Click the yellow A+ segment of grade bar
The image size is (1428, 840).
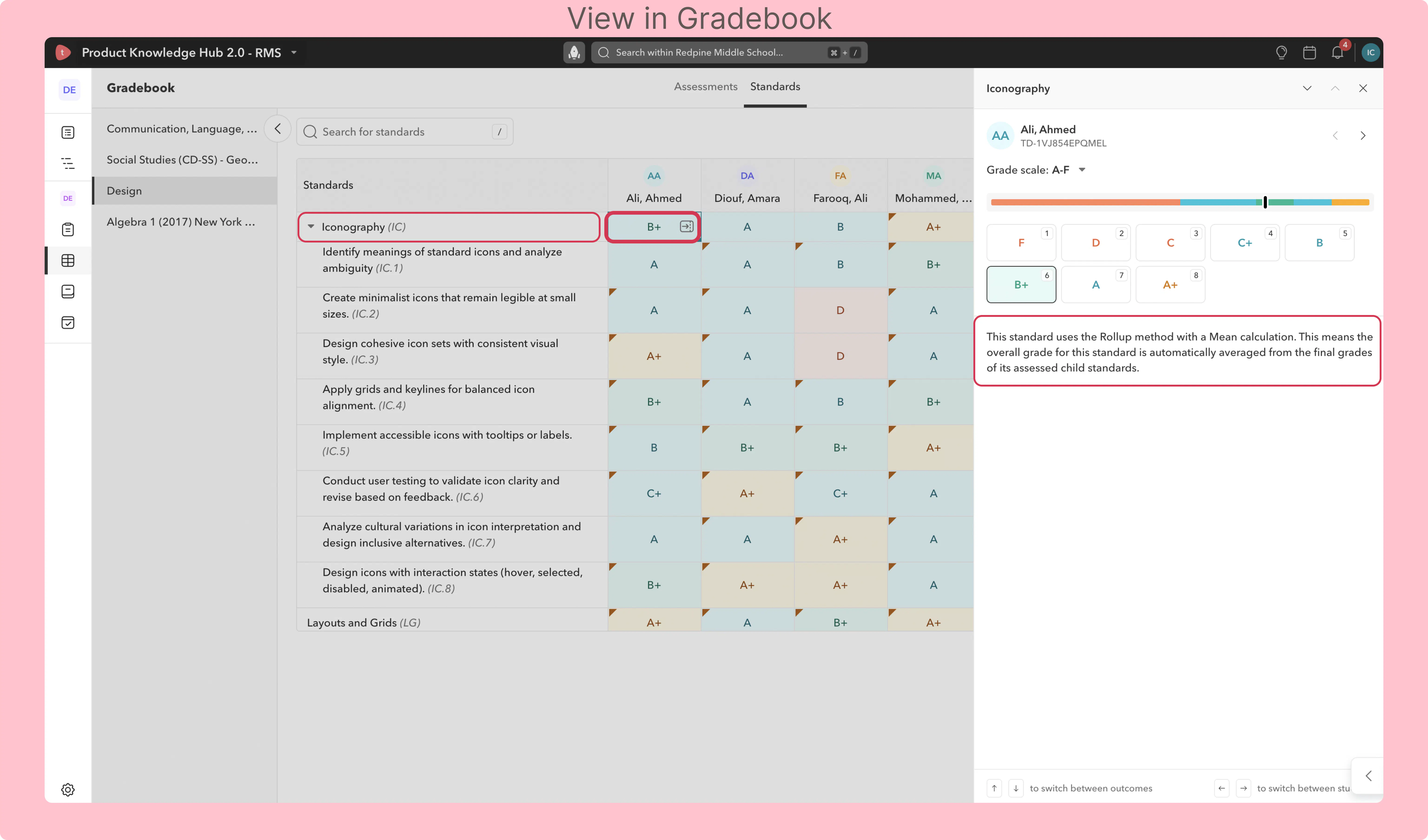pyautogui.click(x=1350, y=202)
